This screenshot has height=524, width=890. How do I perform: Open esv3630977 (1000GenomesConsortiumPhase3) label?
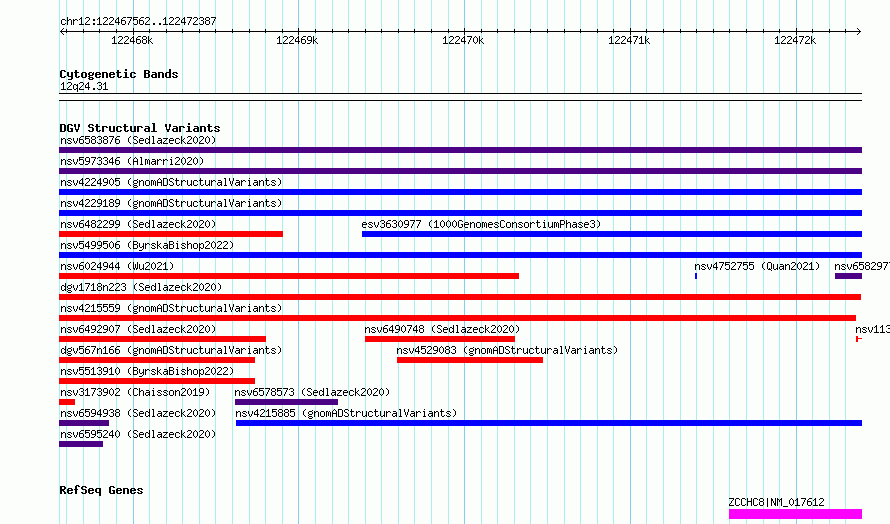point(481,224)
